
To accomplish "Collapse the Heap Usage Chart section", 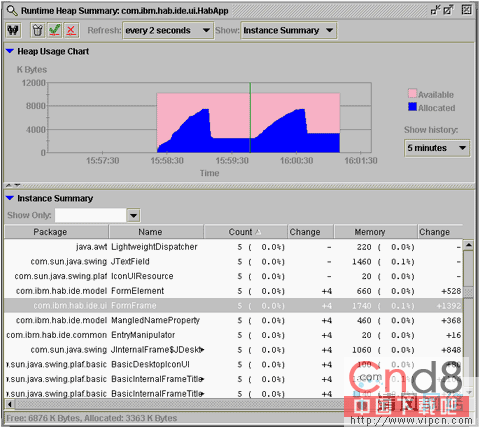I will [x=10, y=51].
